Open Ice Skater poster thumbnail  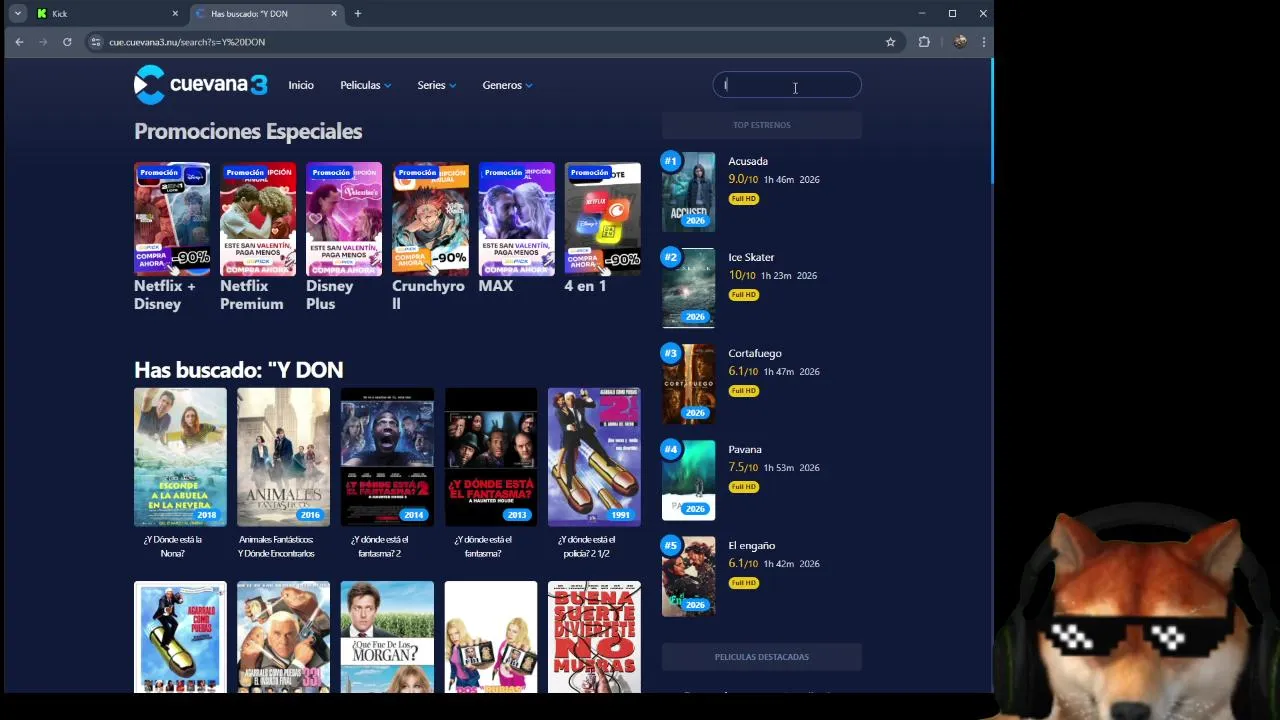tap(688, 288)
